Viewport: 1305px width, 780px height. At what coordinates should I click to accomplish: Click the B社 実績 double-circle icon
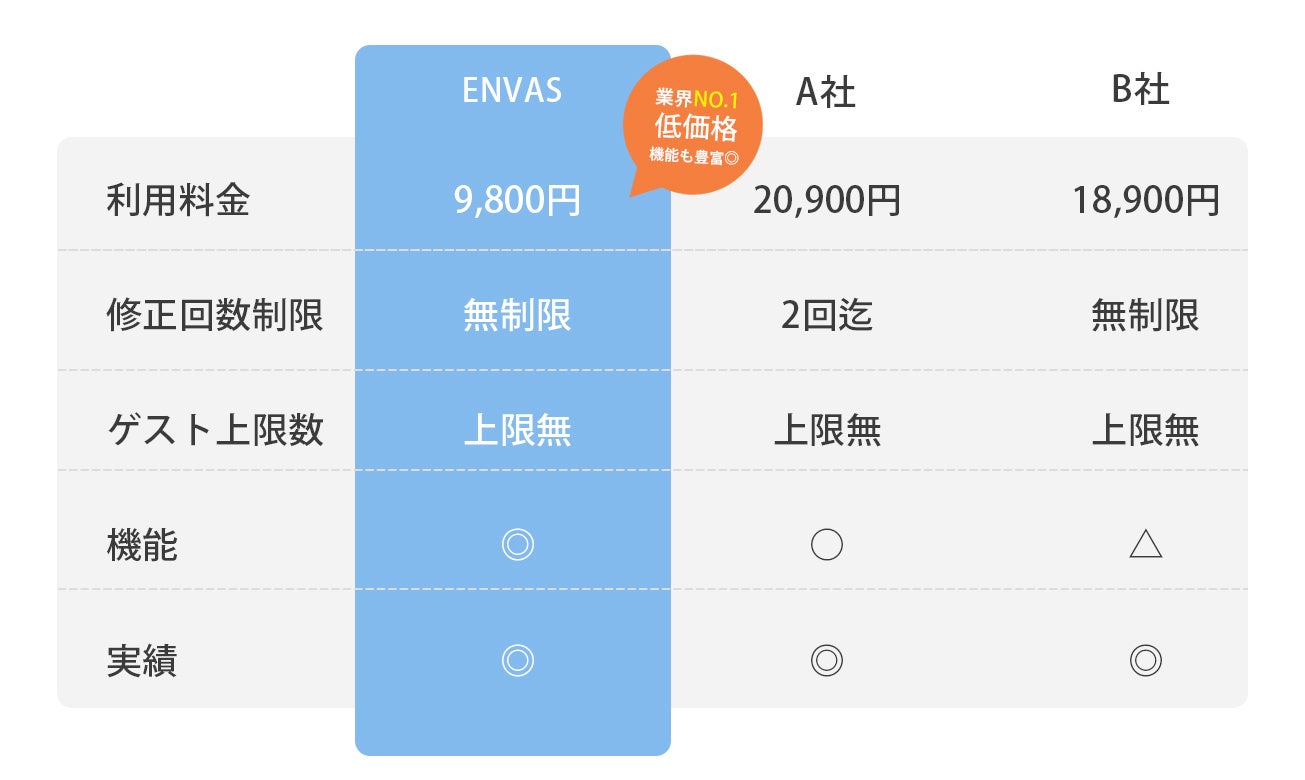click(1145, 660)
